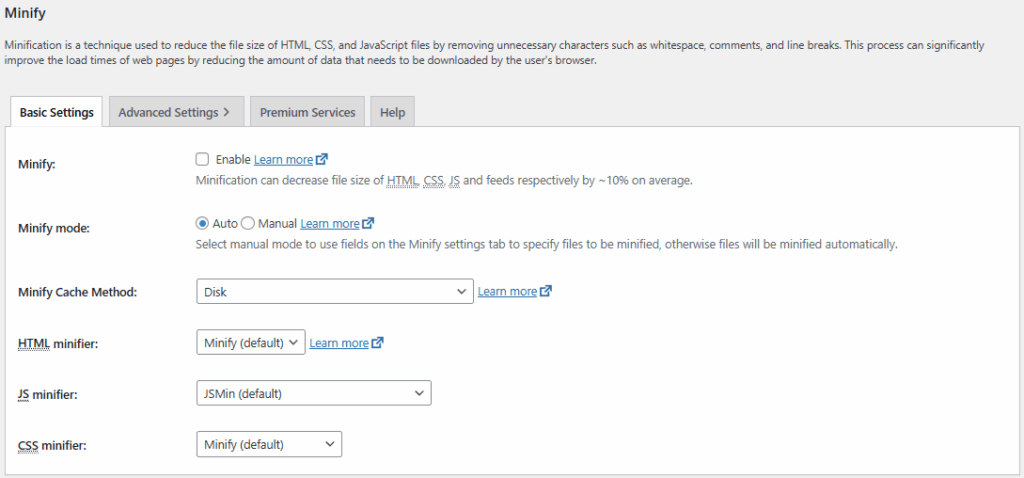Click Learn more link beside Enable
Viewport: 1024px width, 478px height.
click(x=283, y=160)
